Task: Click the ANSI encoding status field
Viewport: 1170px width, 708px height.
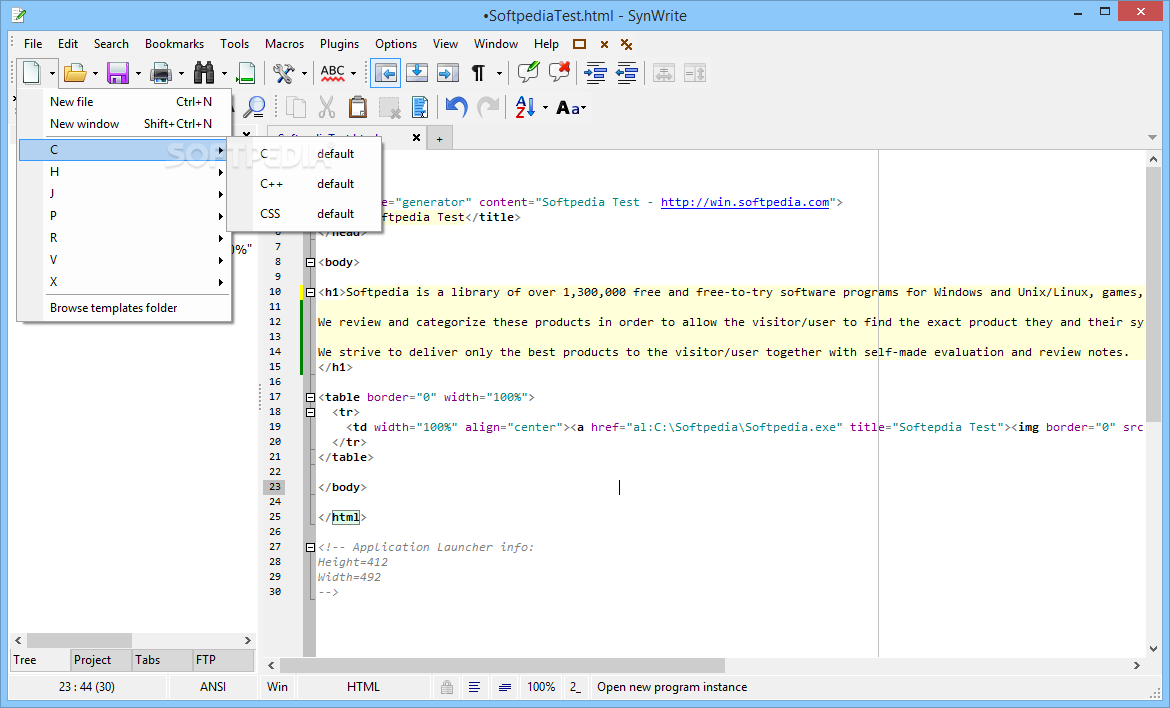Action: [x=213, y=687]
